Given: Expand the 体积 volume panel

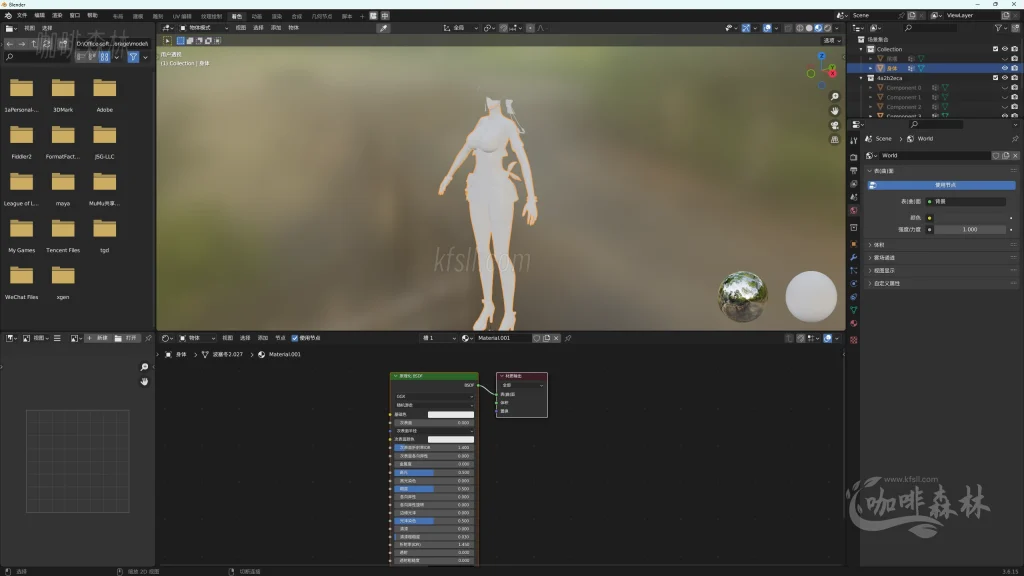Looking at the screenshot, I should (878, 245).
